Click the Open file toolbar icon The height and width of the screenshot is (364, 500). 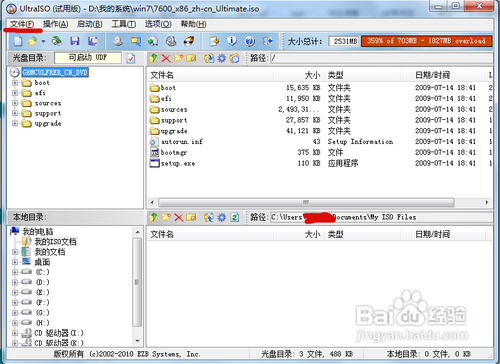33,41
